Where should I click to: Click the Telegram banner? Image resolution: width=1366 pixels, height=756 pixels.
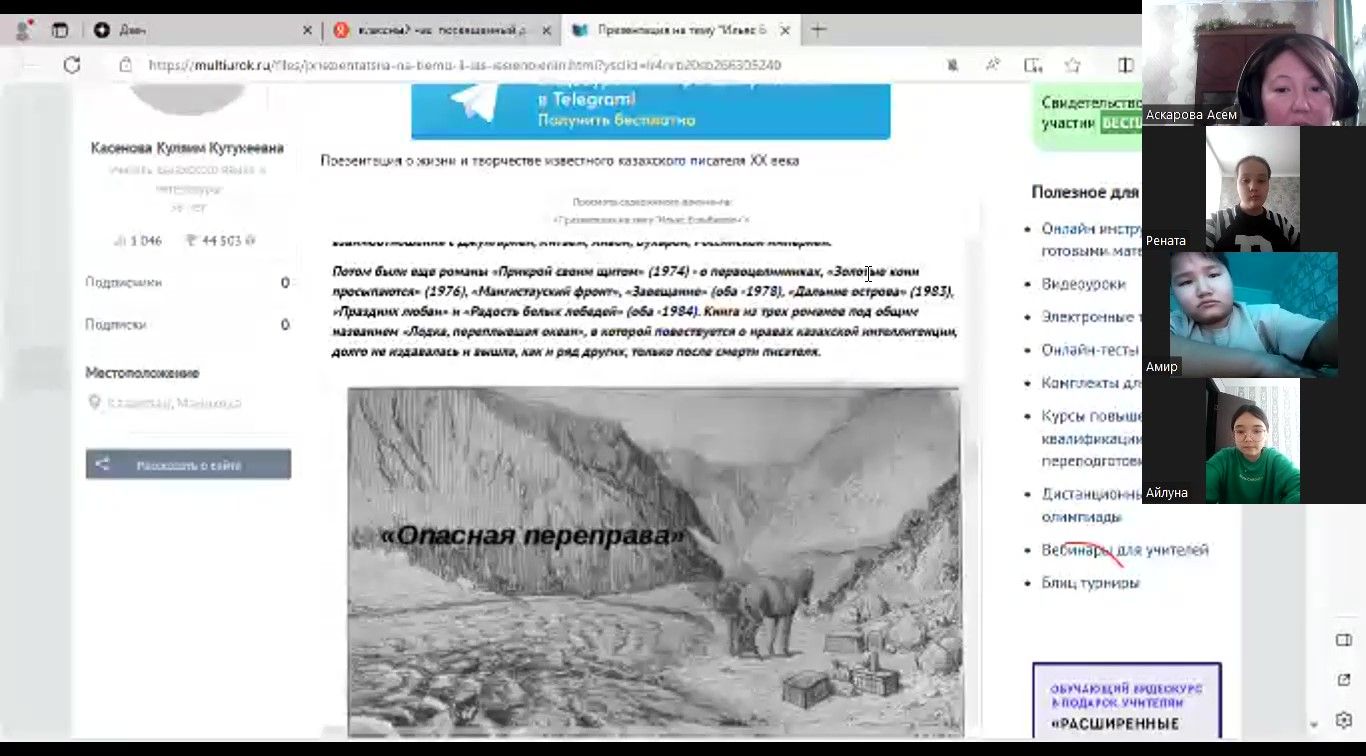point(650,110)
